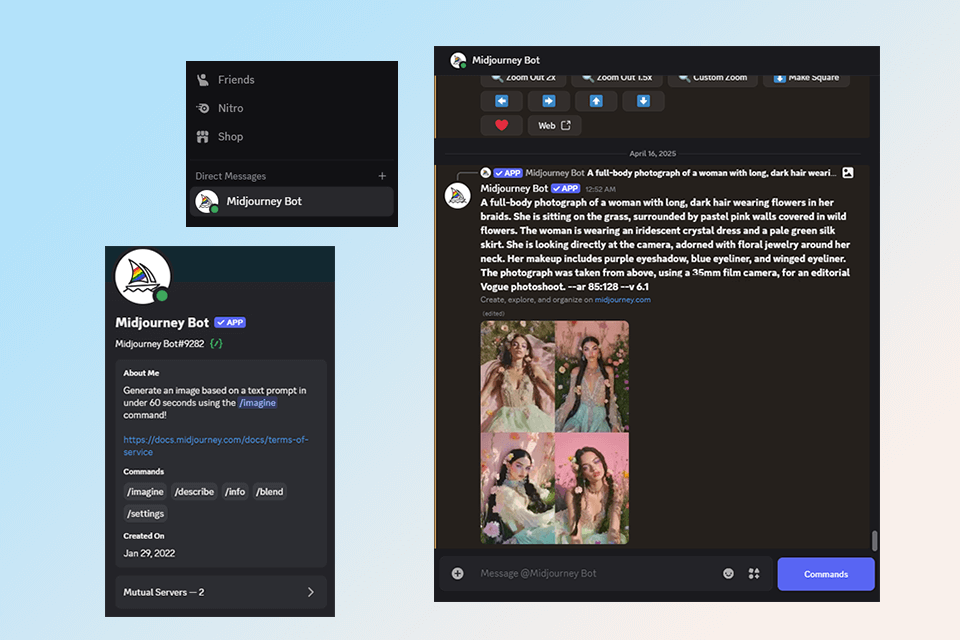
Task: Click the Nitro speed icon
Action: click(x=203, y=108)
